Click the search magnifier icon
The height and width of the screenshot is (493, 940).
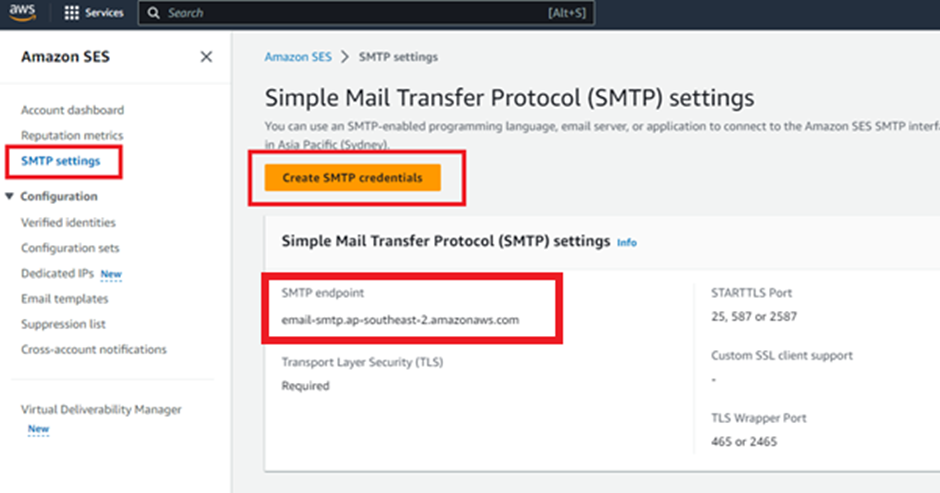coord(153,13)
